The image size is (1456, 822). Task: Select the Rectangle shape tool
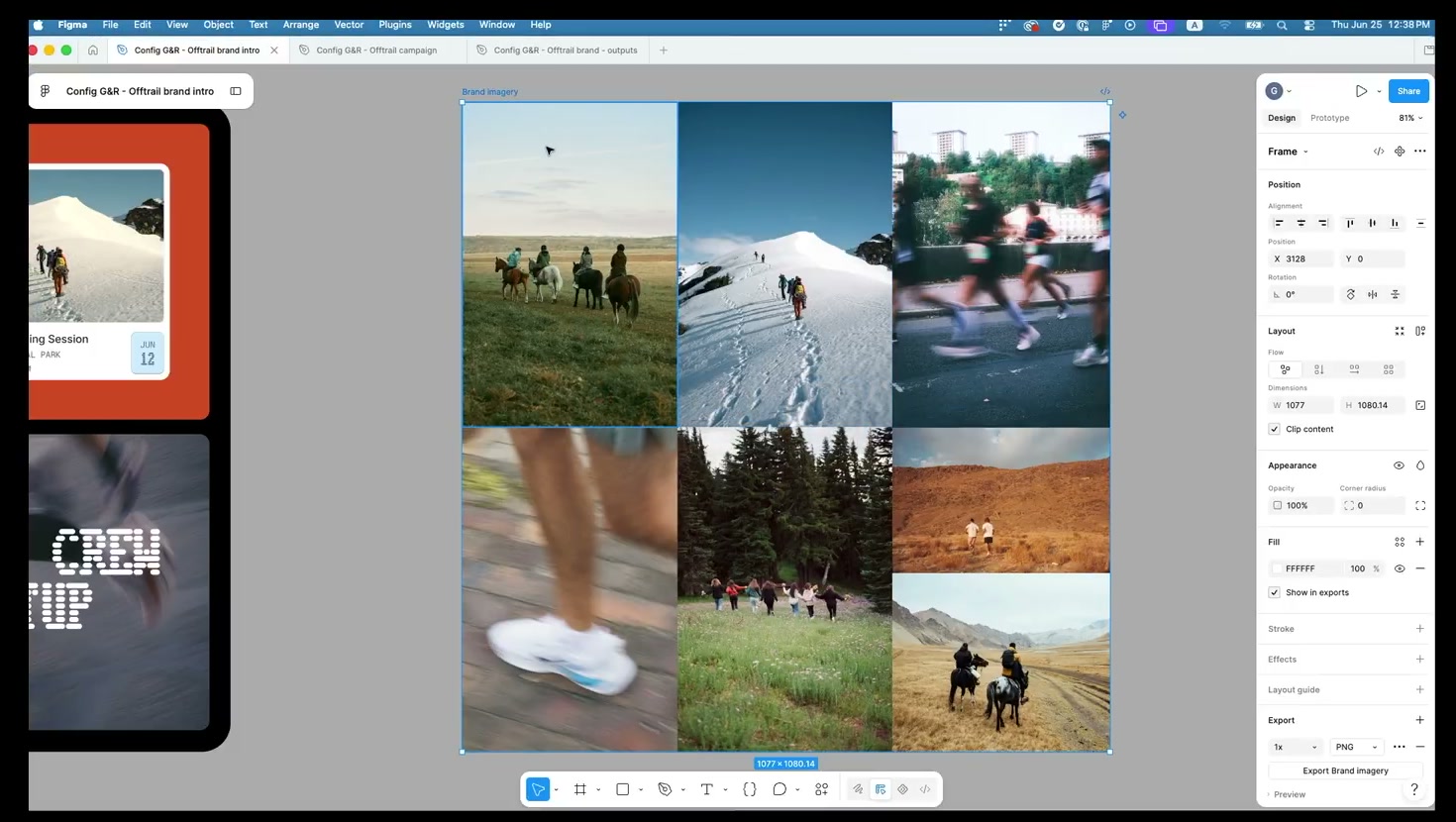tap(623, 789)
